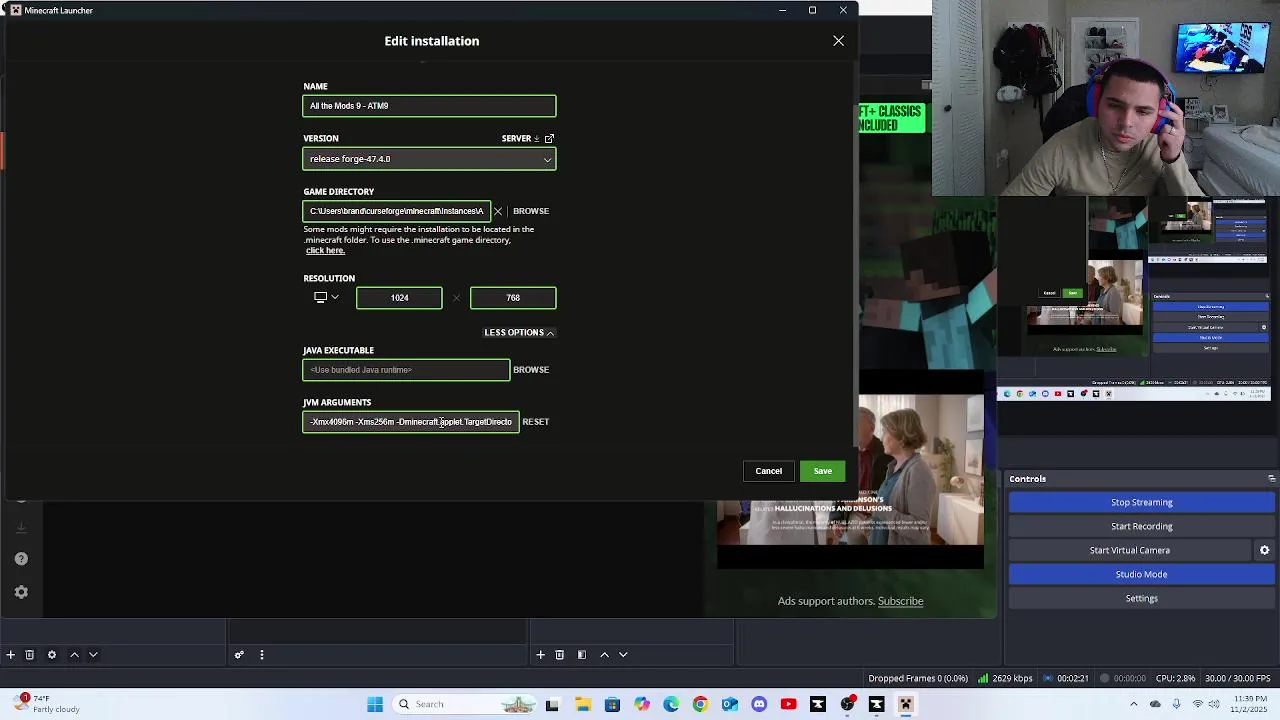This screenshot has height=720, width=1280.
Task: Open Settings in OBS Controls
Action: pyautogui.click(x=1142, y=598)
